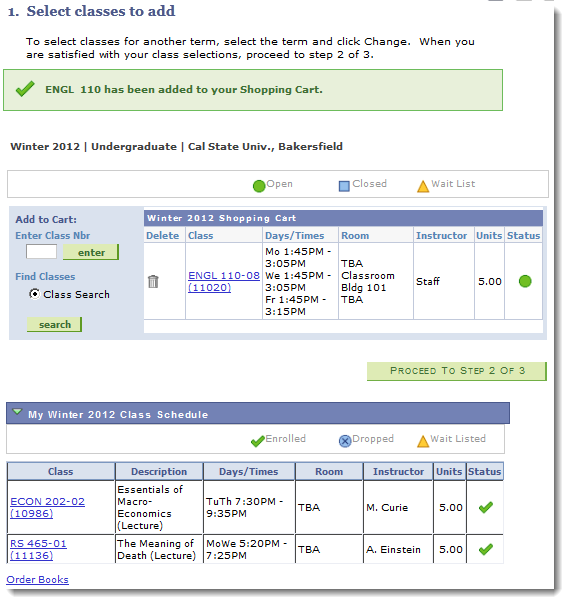The image size is (562, 597).
Task: Open ECON 202-02 (10986) class link
Action: click(48, 507)
